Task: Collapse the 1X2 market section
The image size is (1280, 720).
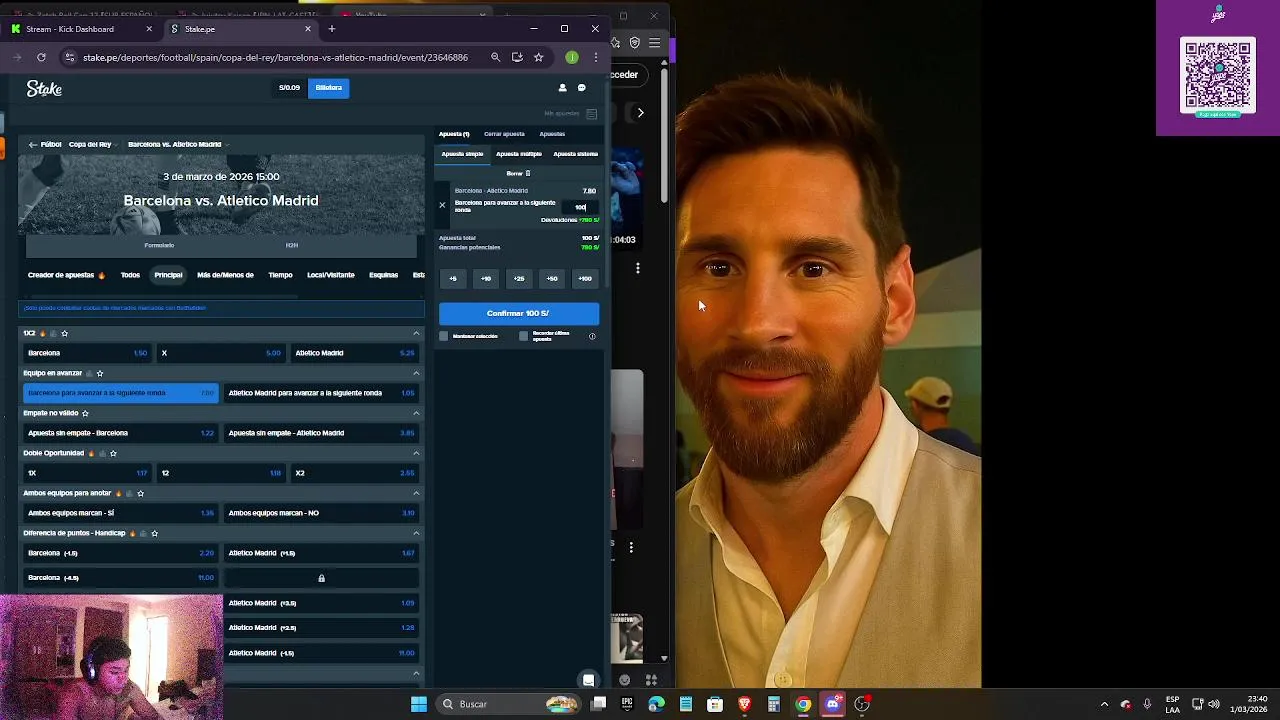Action: (416, 333)
